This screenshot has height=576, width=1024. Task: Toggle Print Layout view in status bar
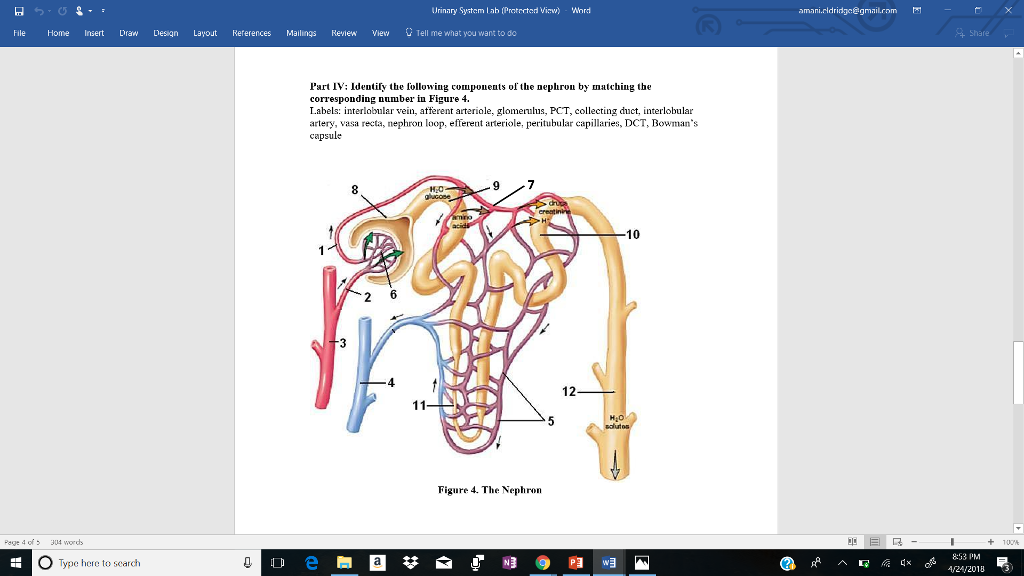[875, 542]
